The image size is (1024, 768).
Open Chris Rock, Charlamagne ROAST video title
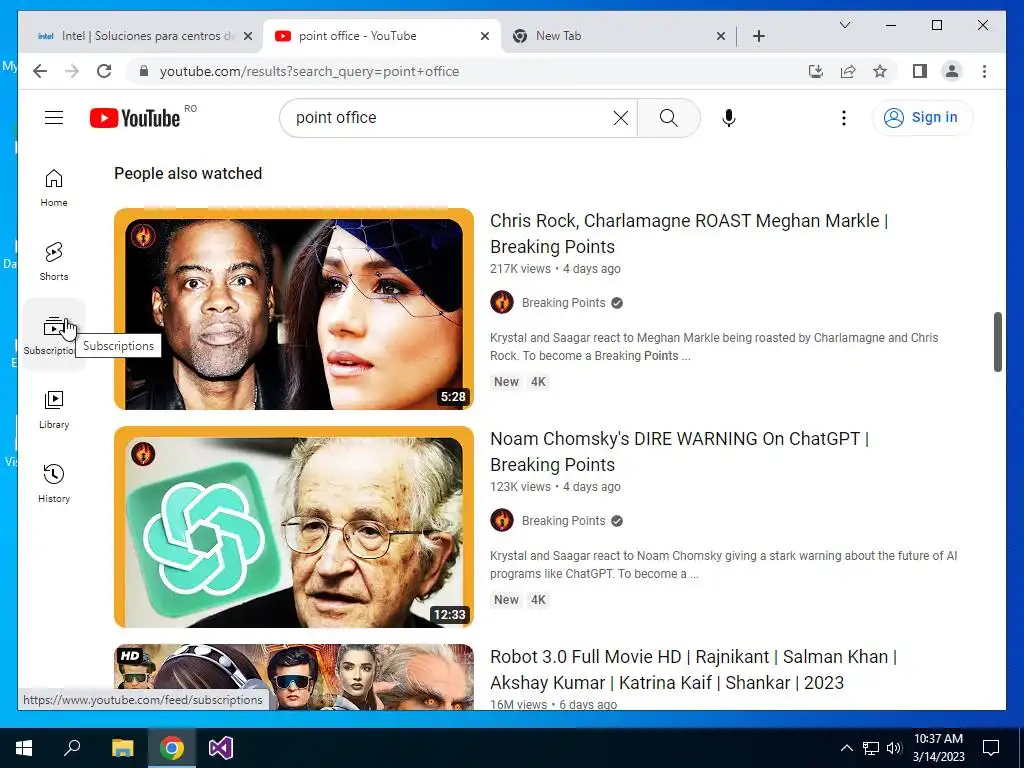tap(689, 234)
